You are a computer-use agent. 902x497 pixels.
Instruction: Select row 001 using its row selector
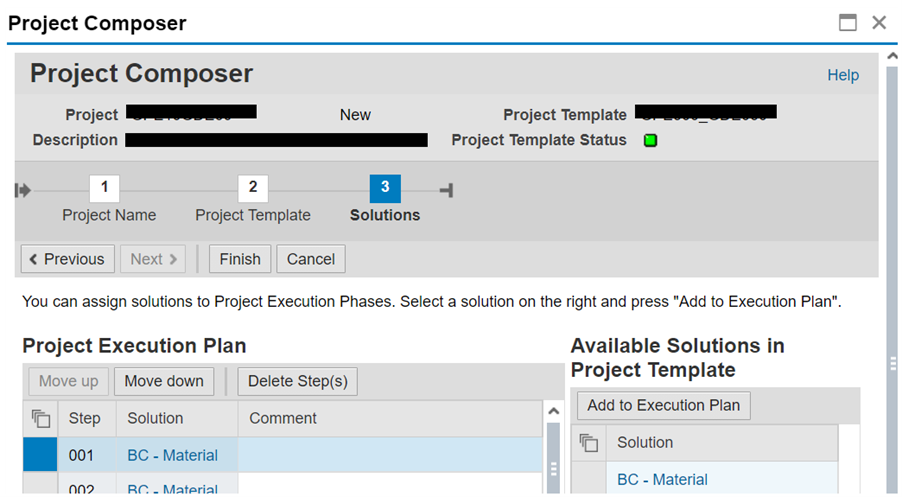point(40,455)
